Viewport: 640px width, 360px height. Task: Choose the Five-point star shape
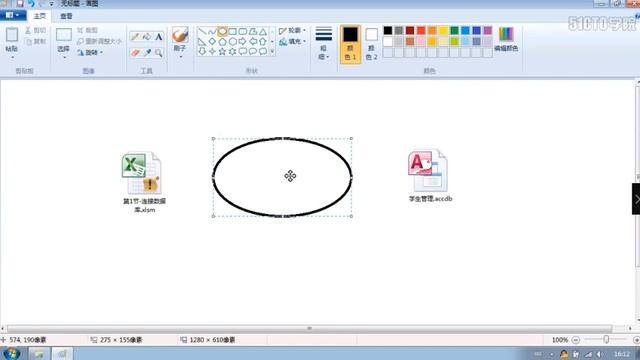pyautogui.click(x=222, y=51)
